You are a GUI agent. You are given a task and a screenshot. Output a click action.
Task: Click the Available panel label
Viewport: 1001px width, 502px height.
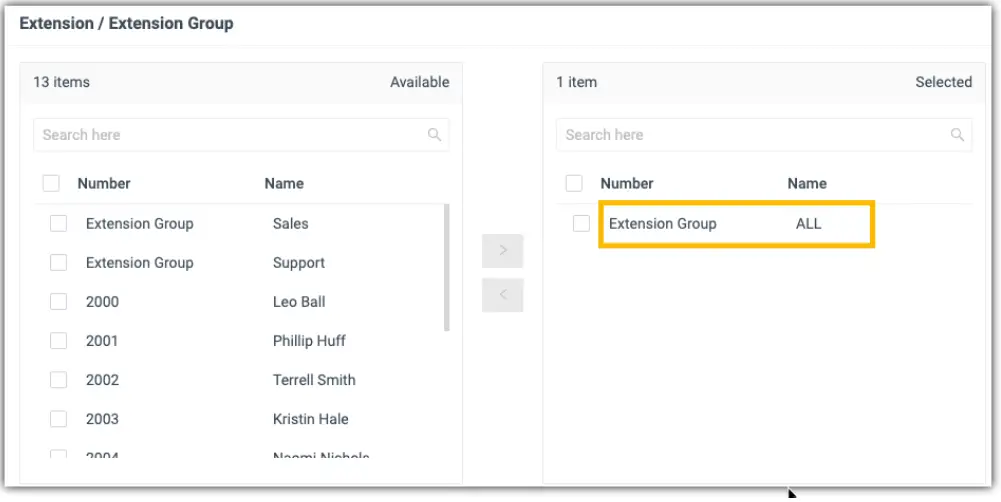[419, 82]
